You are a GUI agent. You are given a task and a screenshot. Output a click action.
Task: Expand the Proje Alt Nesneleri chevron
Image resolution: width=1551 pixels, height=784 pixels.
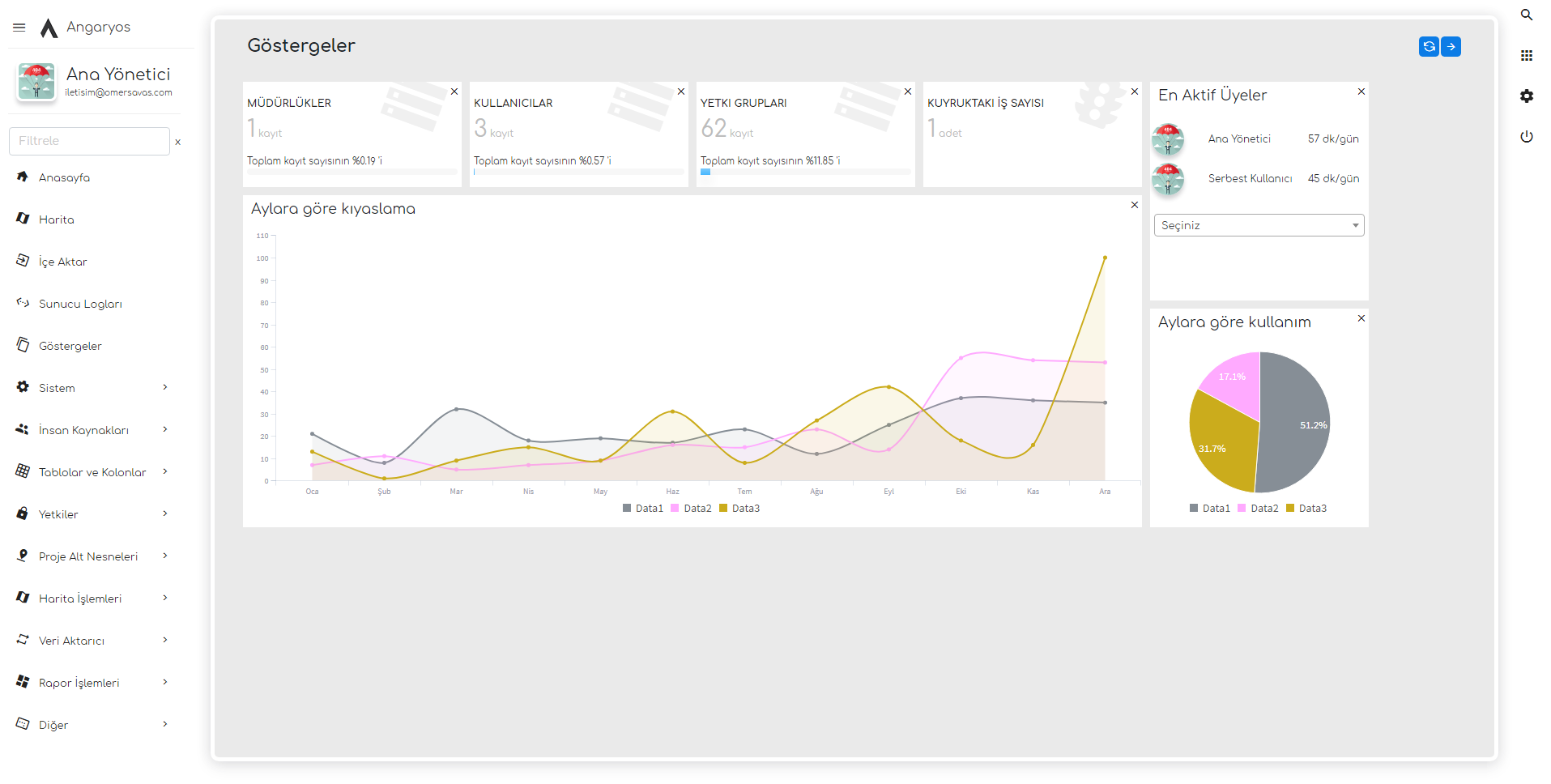click(x=165, y=556)
